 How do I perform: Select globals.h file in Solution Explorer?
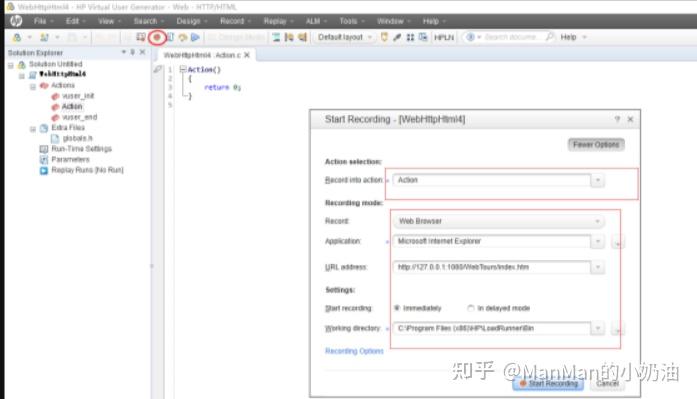point(77,138)
